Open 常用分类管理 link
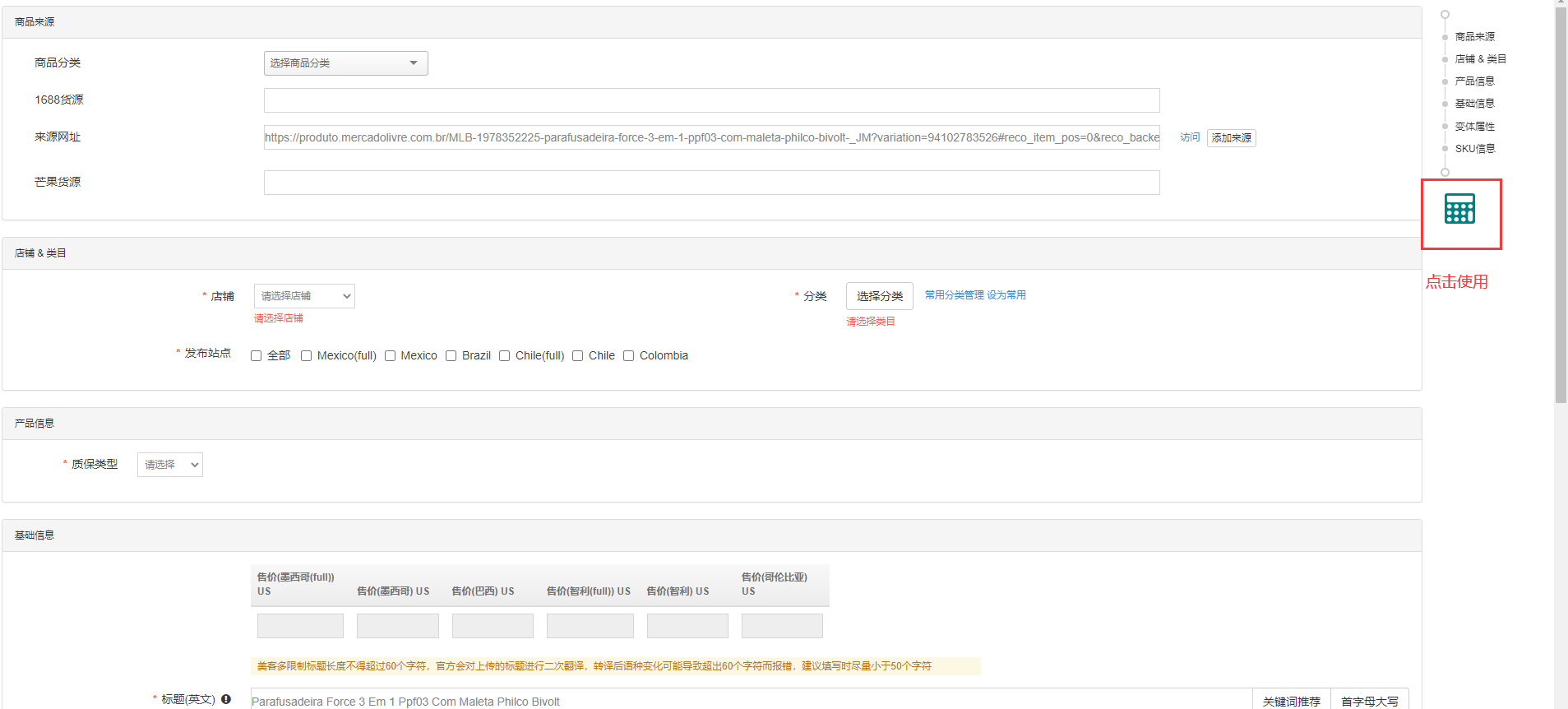 pos(954,295)
